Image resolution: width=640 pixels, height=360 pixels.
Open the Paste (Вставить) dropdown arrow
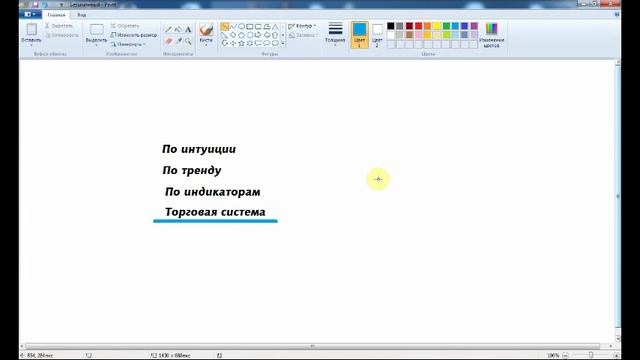(x=31, y=44)
